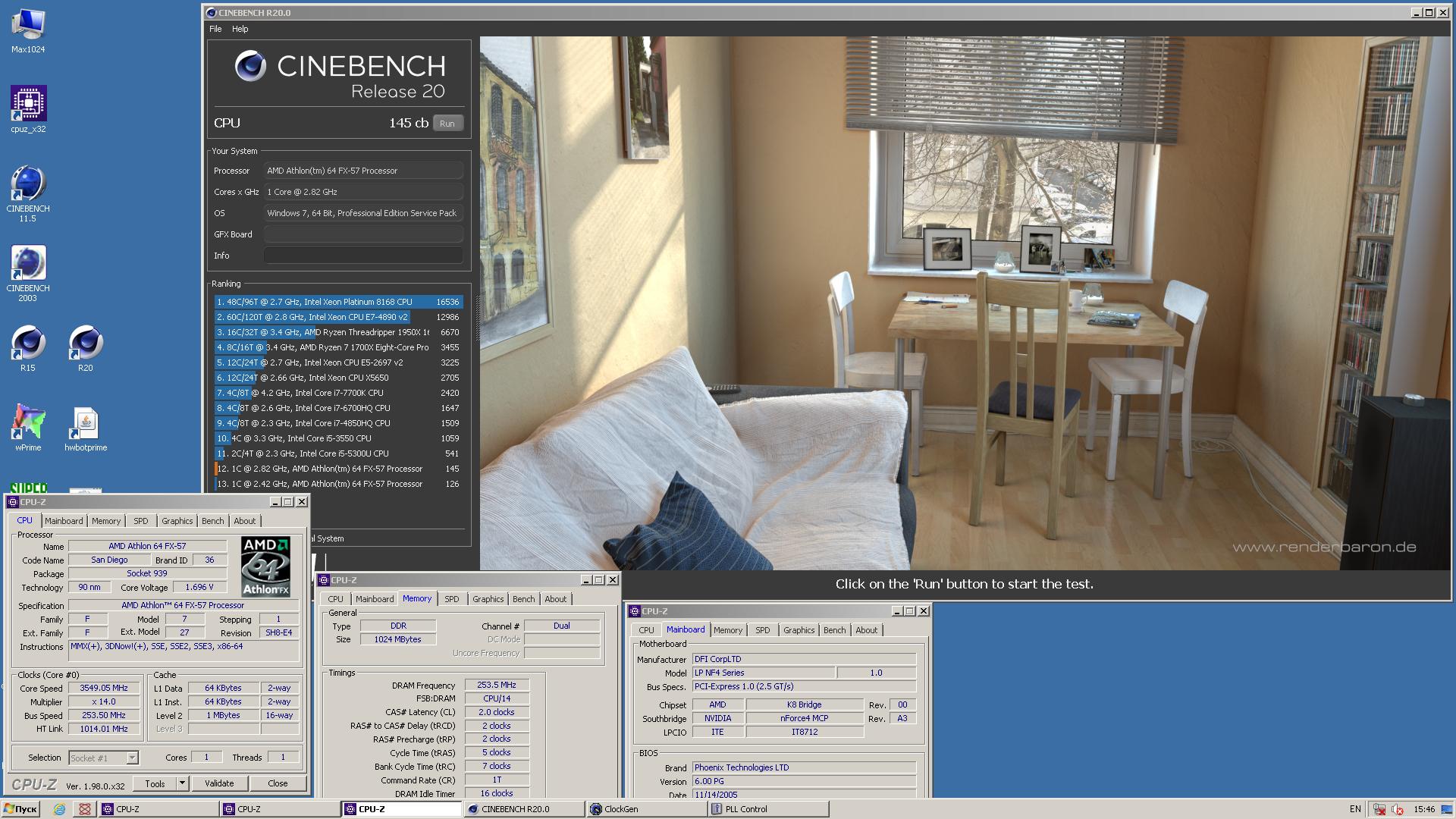Switch to CINEBENCH R20.0 taskbar item
This screenshot has width=1456, height=819.
tap(524, 809)
